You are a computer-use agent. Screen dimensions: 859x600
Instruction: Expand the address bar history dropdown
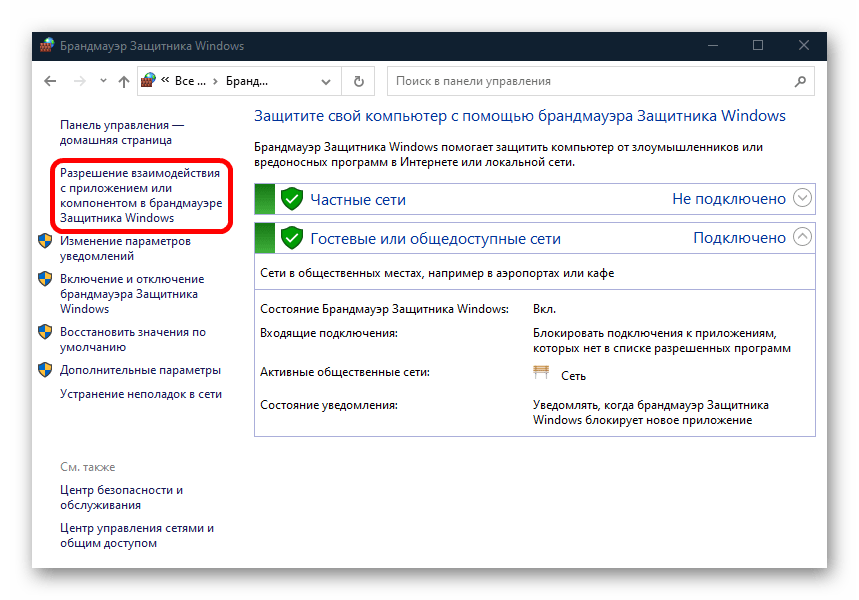(x=326, y=82)
